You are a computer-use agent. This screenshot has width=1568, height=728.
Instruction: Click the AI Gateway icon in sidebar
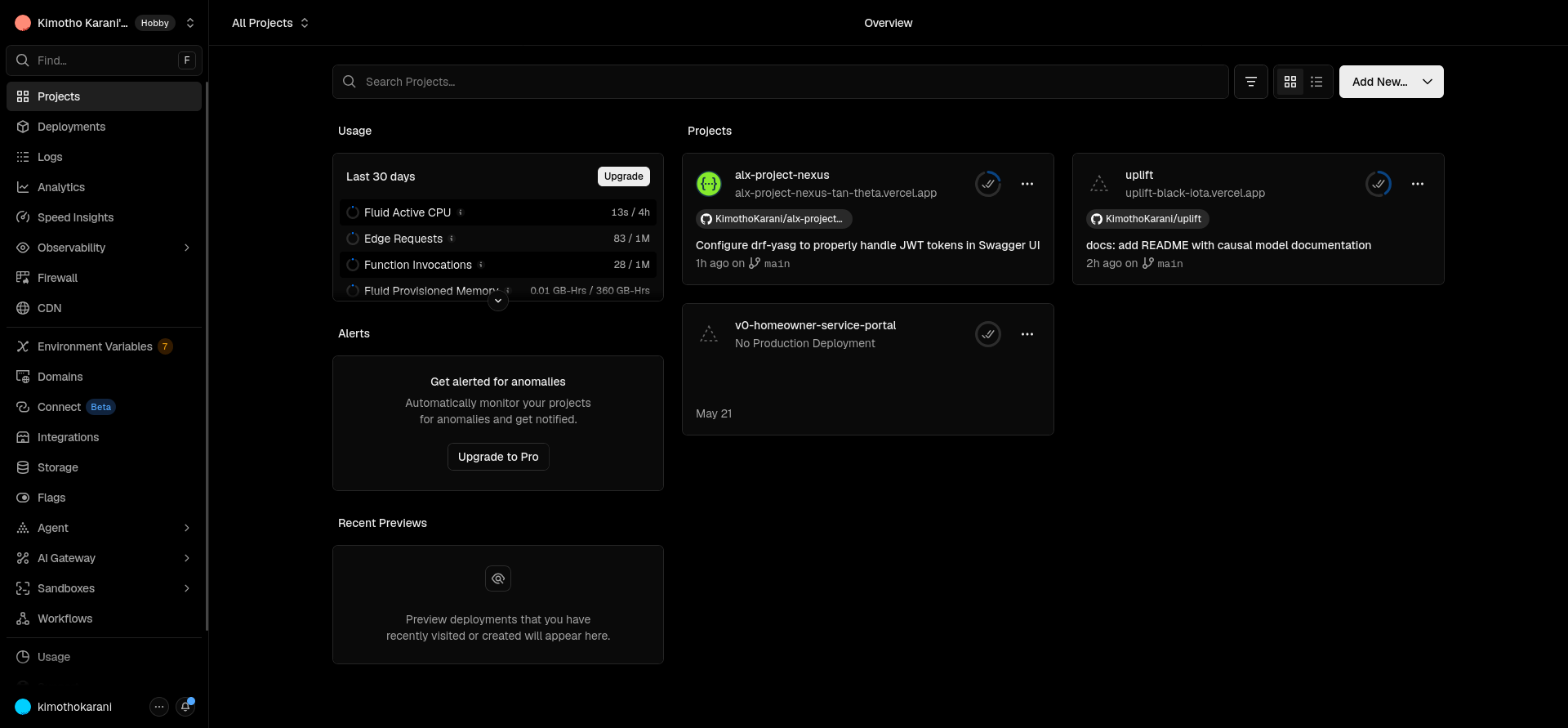click(x=23, y=558)
